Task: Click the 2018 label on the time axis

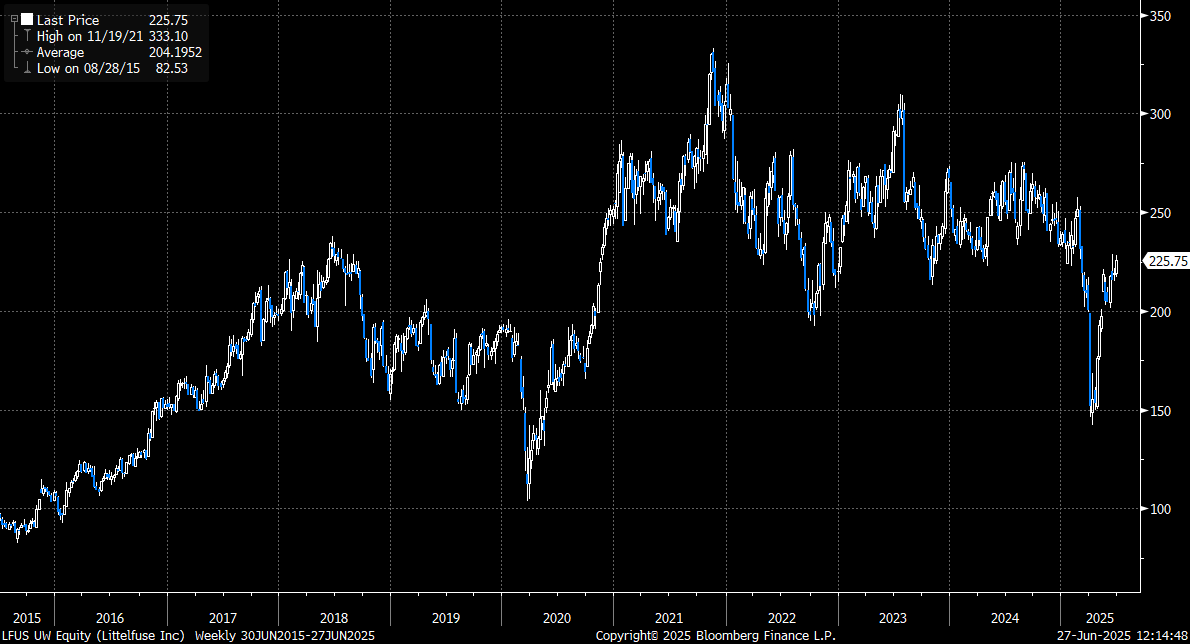Action: [x=334, y=618]
